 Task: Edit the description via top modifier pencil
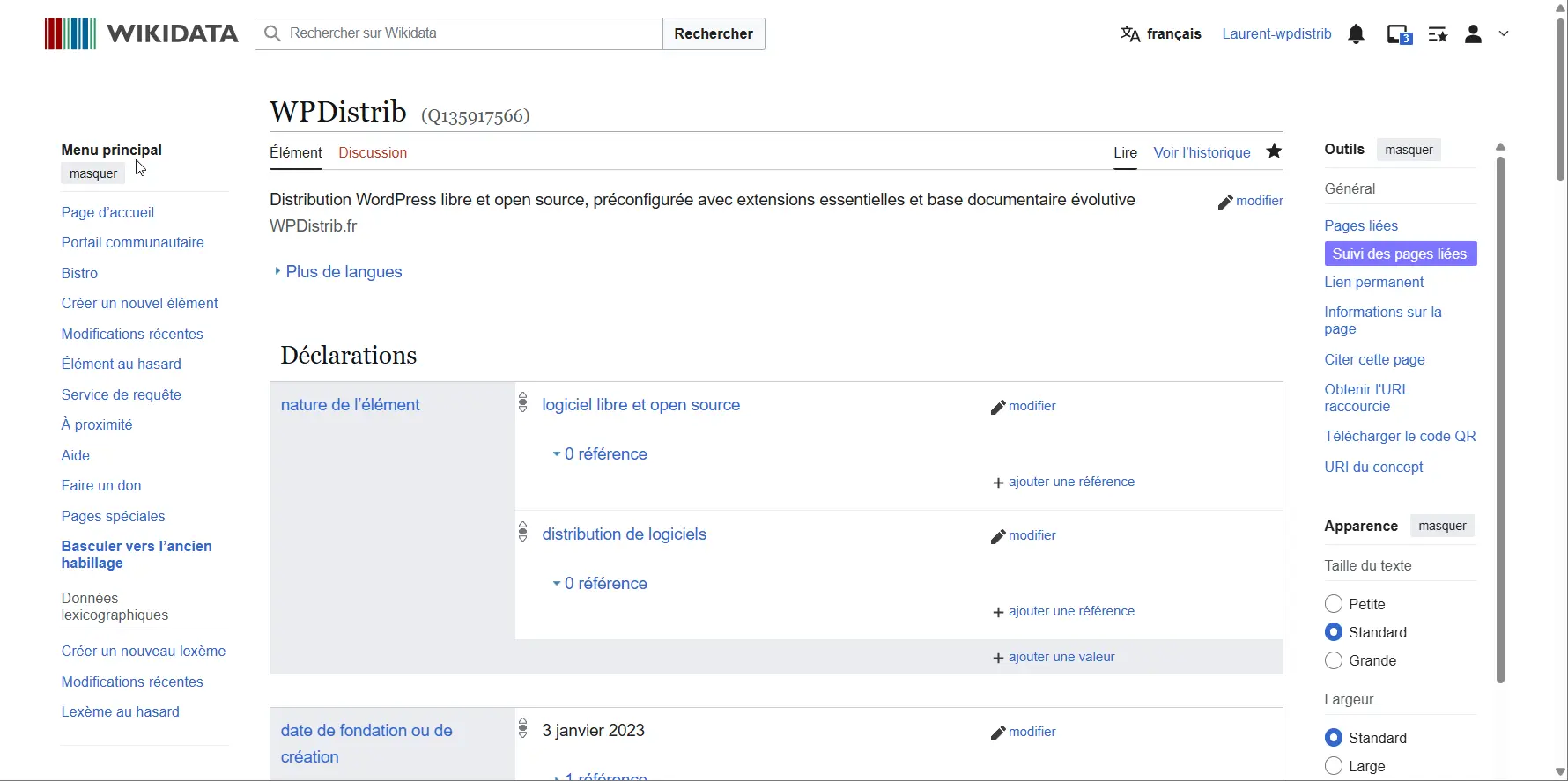coord(1250,202)
